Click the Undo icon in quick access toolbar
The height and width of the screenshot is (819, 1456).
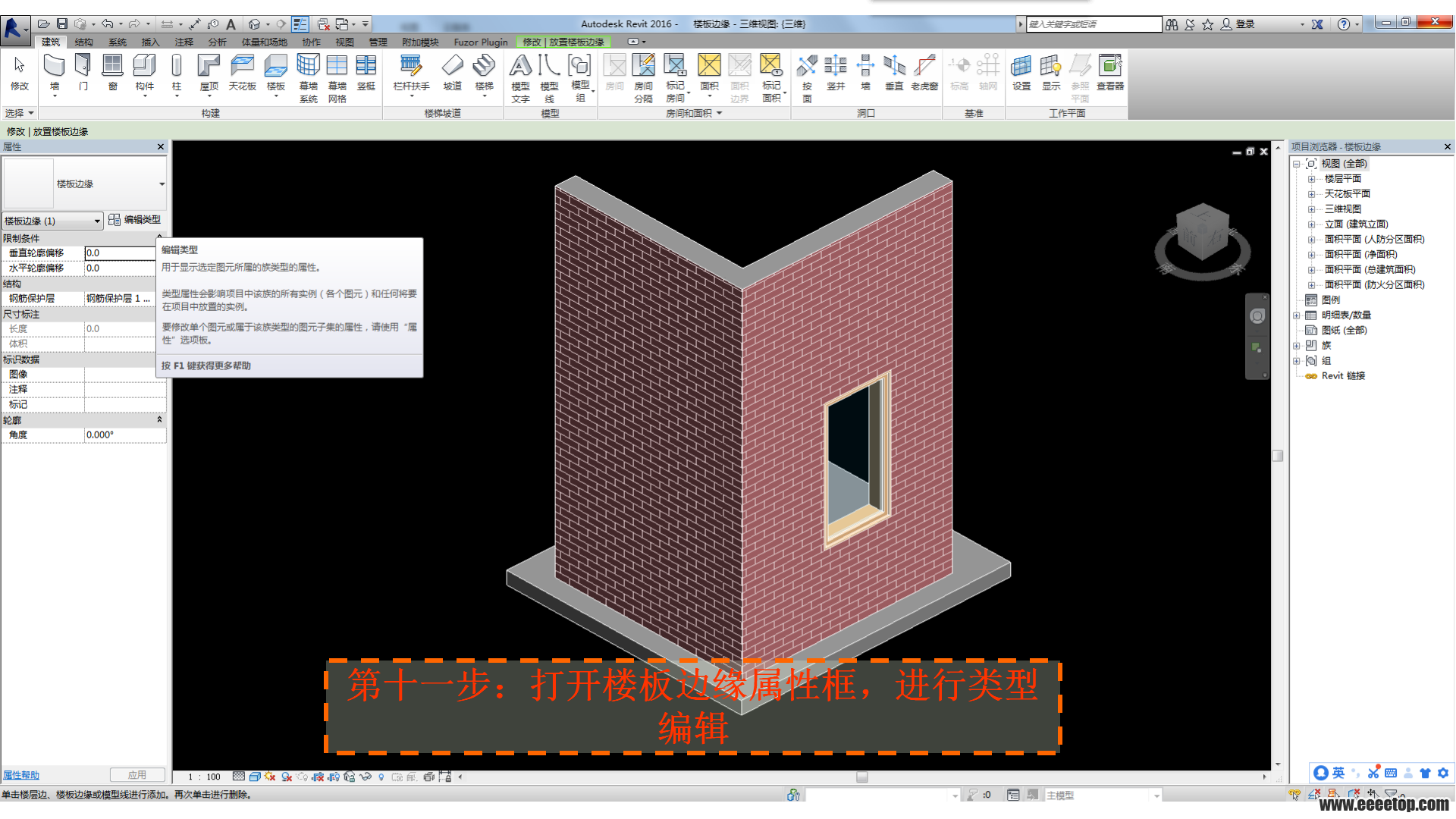click(108, 24)
